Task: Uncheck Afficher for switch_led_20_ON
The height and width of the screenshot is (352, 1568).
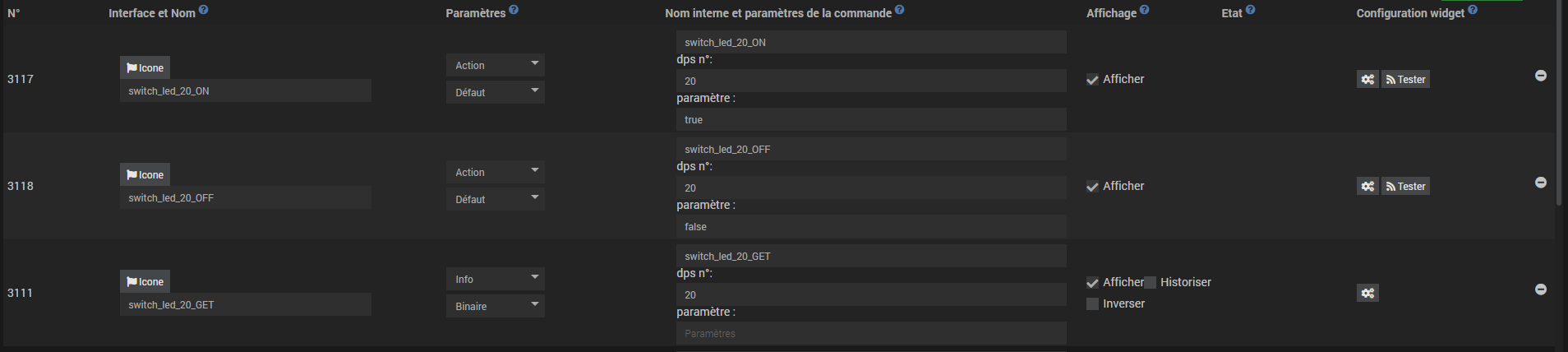Action: point(1092,80)
